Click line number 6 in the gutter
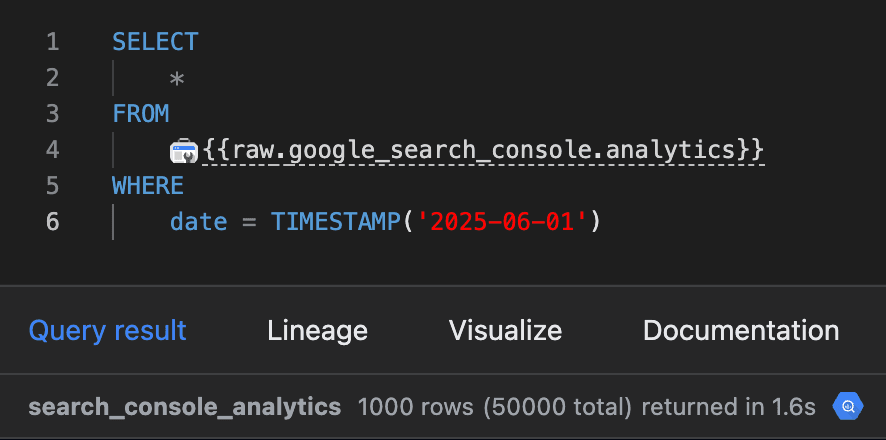This screenshot has width=886, height=440. pos(53,222)
